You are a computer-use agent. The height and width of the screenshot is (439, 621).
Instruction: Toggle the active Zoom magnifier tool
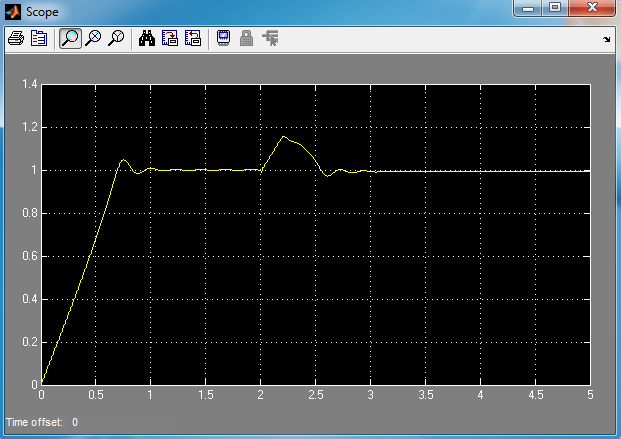coord(70,39)
